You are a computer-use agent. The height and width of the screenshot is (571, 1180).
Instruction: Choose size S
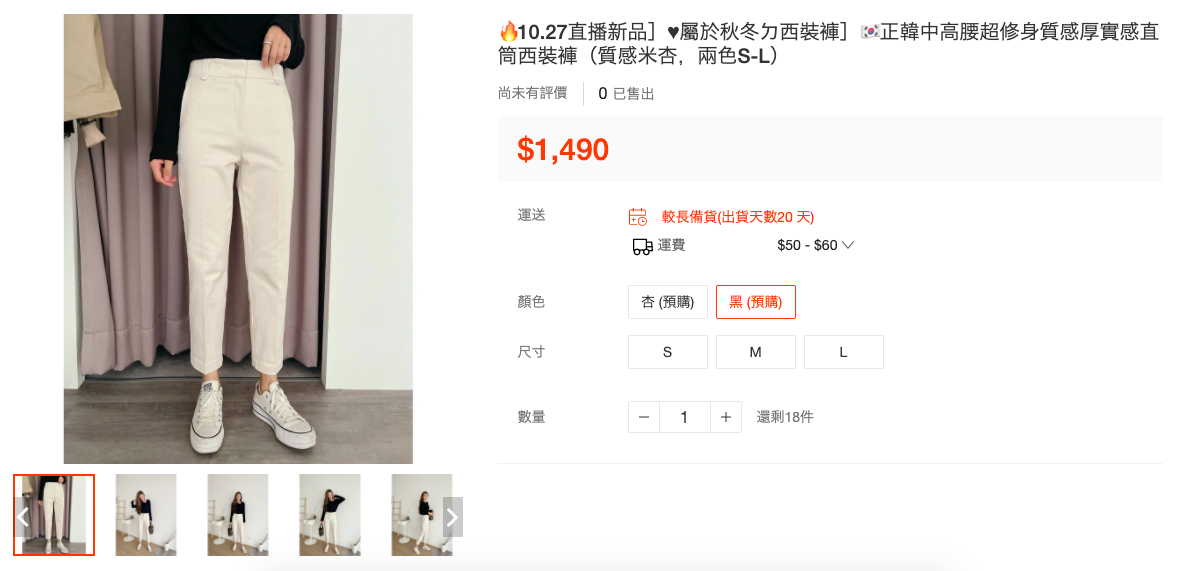668,352
